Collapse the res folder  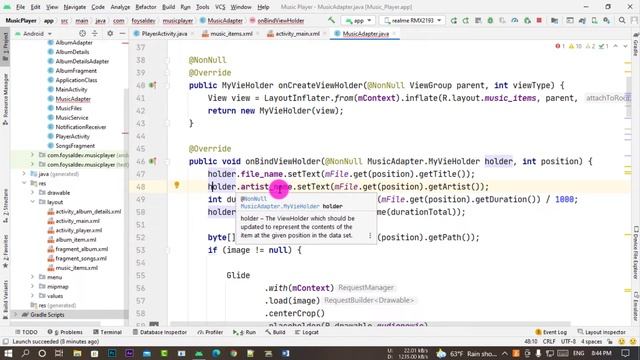coord(24,183)
